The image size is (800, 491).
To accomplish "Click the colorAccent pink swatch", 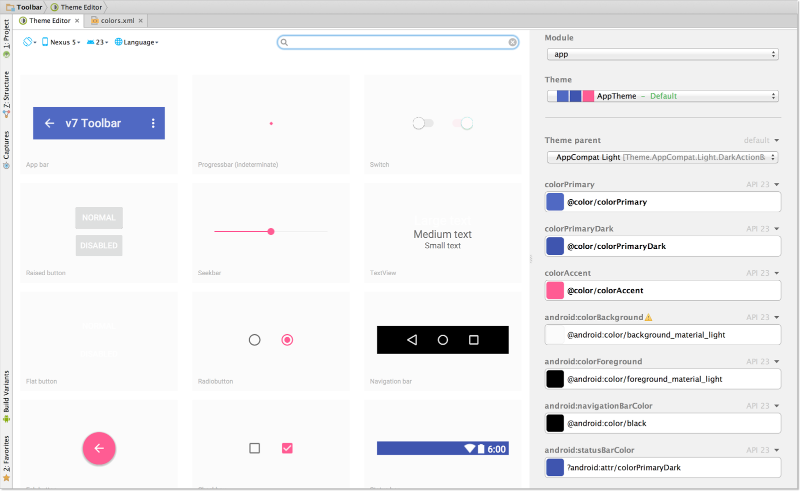I will [555, 290].
